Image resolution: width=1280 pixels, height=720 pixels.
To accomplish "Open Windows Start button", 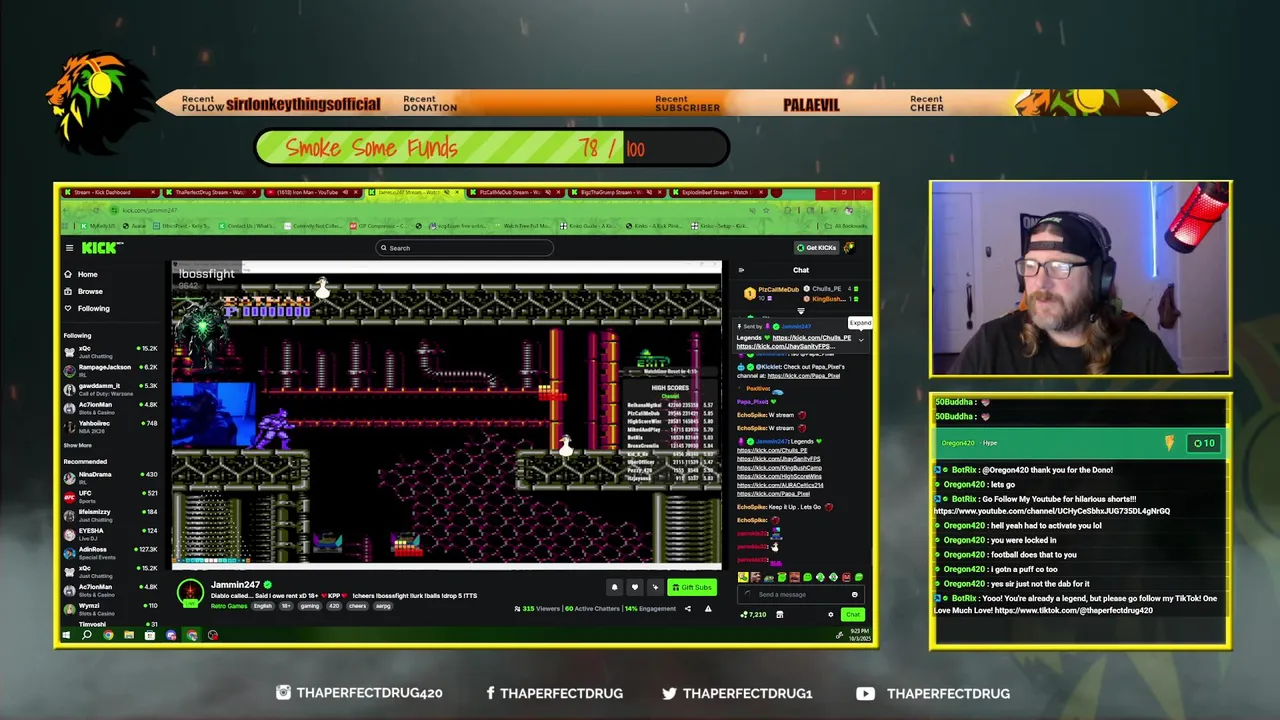I will 66,635.
